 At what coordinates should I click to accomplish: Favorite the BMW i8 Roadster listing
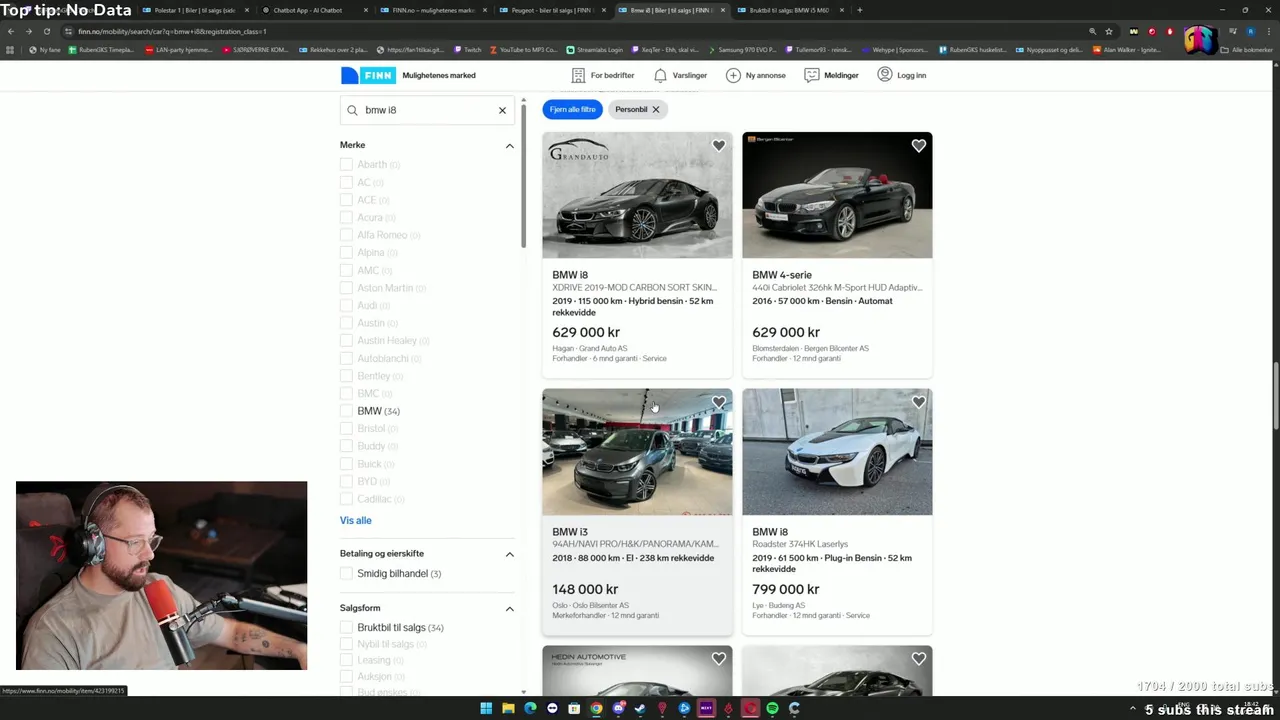[x=918, y=403]
